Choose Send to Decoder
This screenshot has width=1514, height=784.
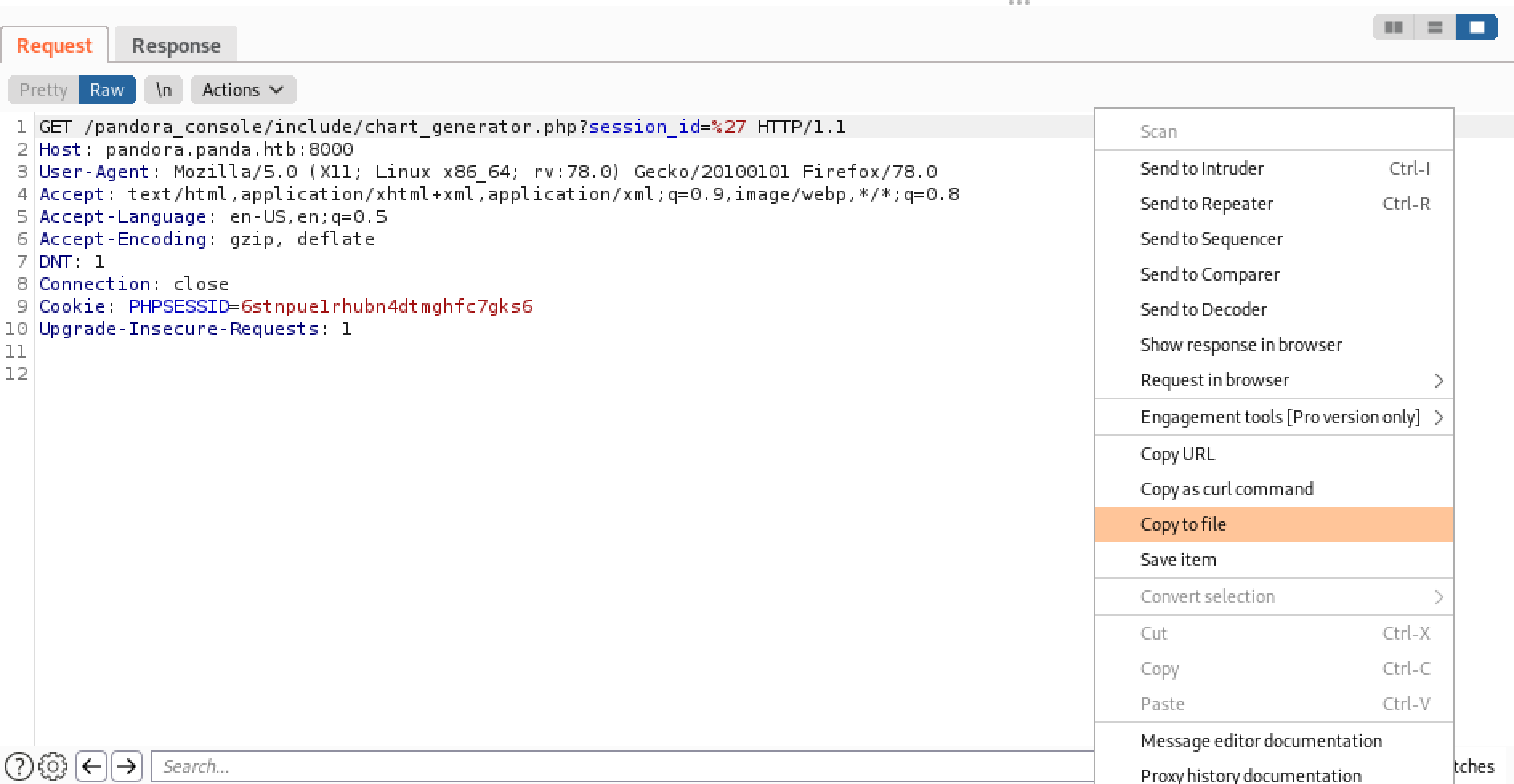pyautogui.click(x=1274, y=309)
